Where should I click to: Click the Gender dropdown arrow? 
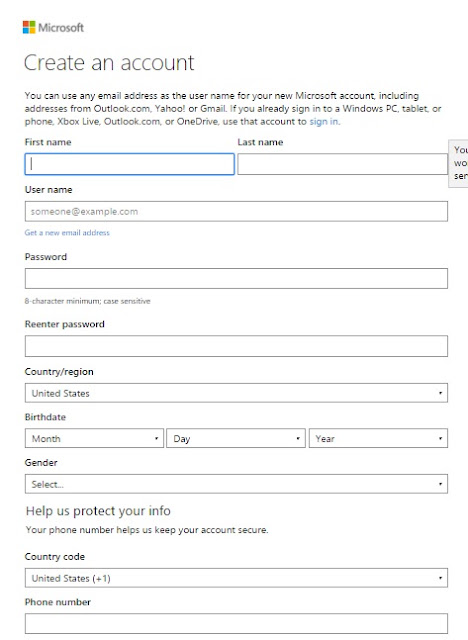click(440, 484)
